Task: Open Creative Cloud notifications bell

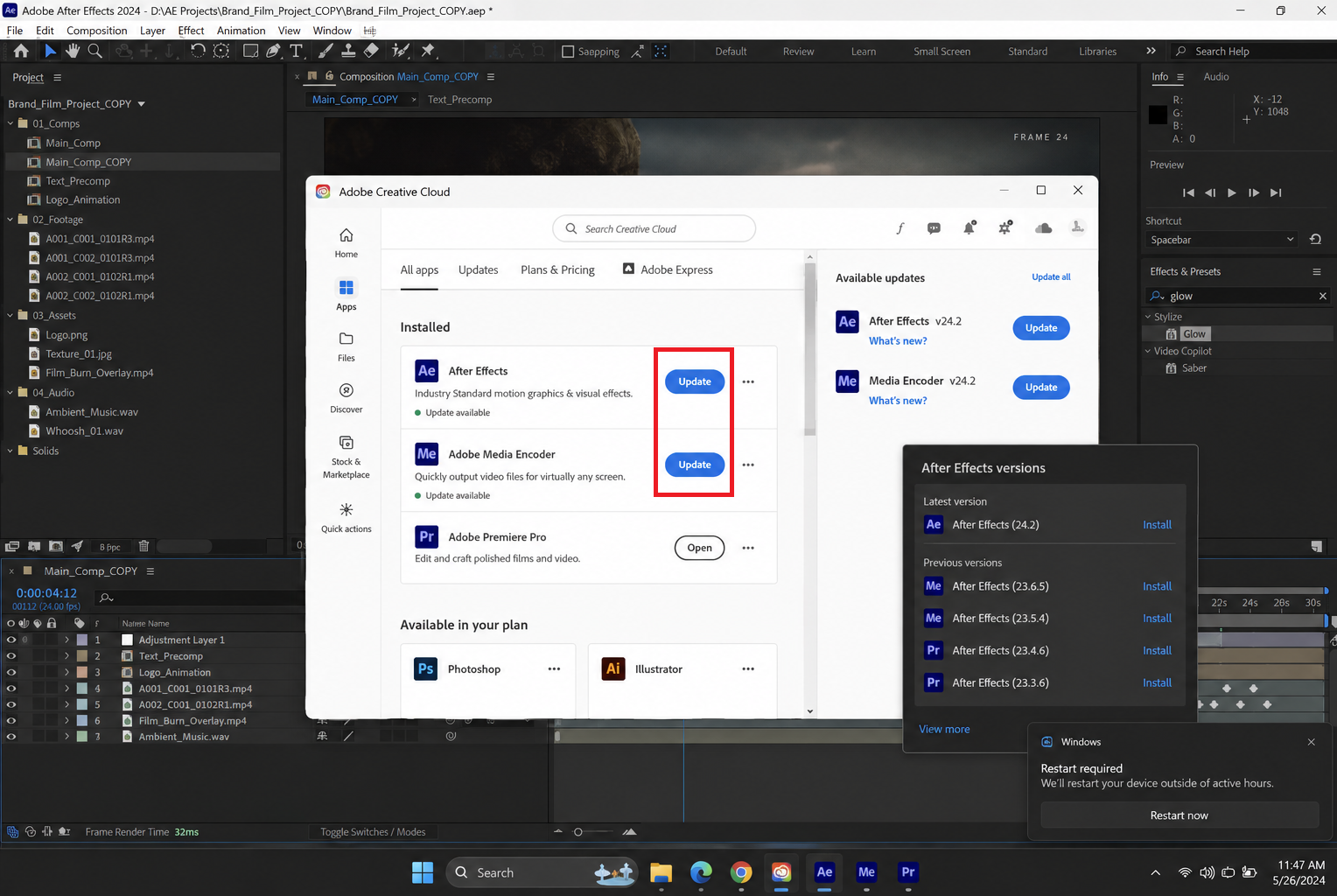Action: point(969,228)
